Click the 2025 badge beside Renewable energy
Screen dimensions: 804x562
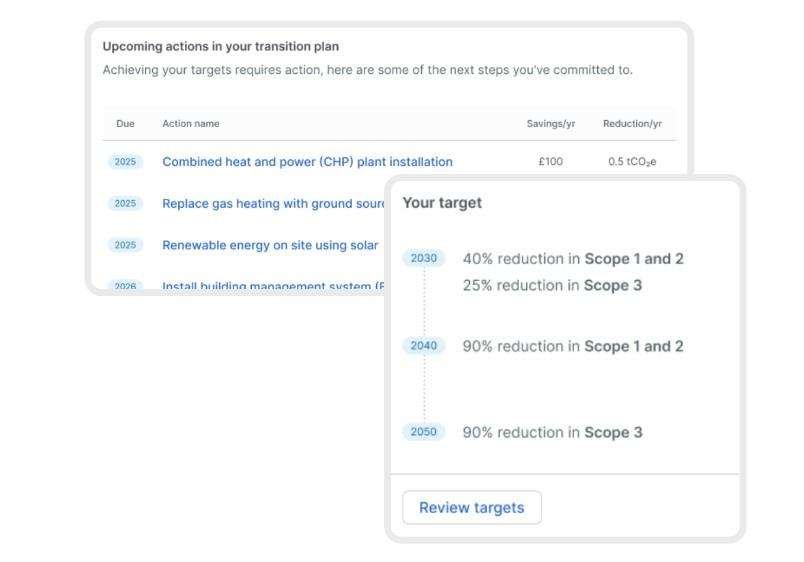(125, 245)
